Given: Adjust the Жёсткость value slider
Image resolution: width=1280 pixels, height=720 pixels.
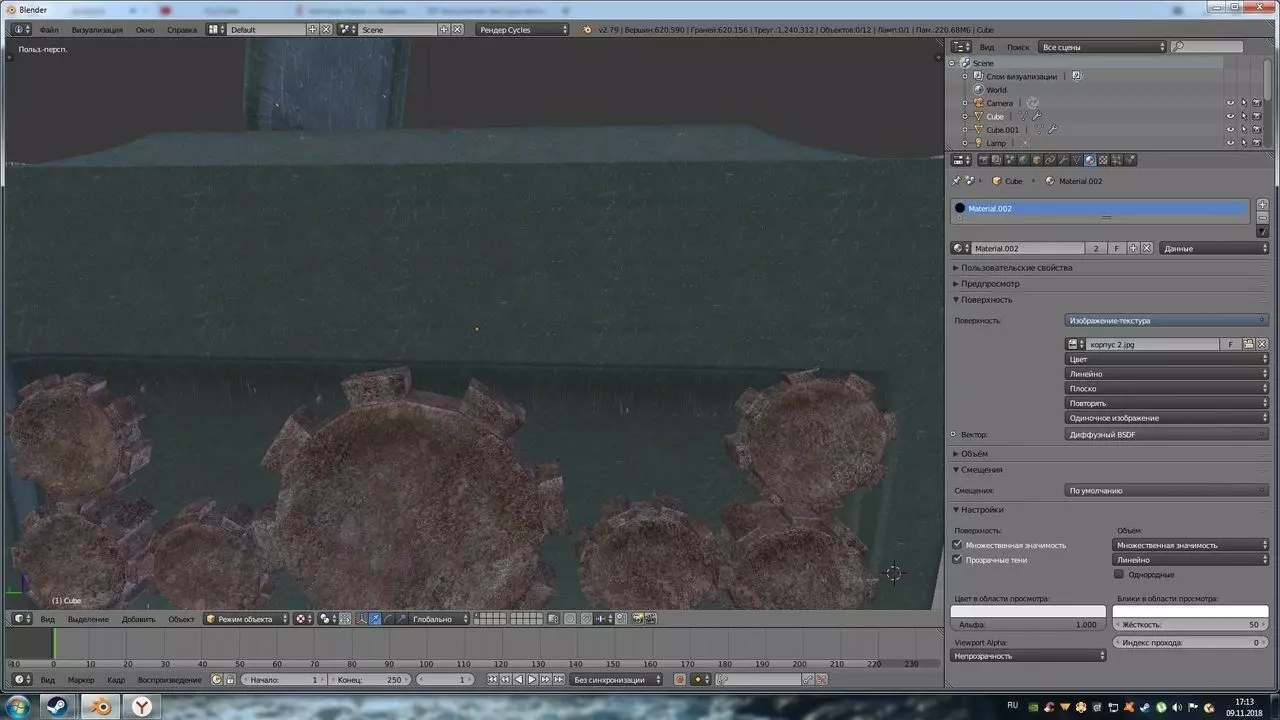Looking at the screenshot, I should tap(1190, 625).
